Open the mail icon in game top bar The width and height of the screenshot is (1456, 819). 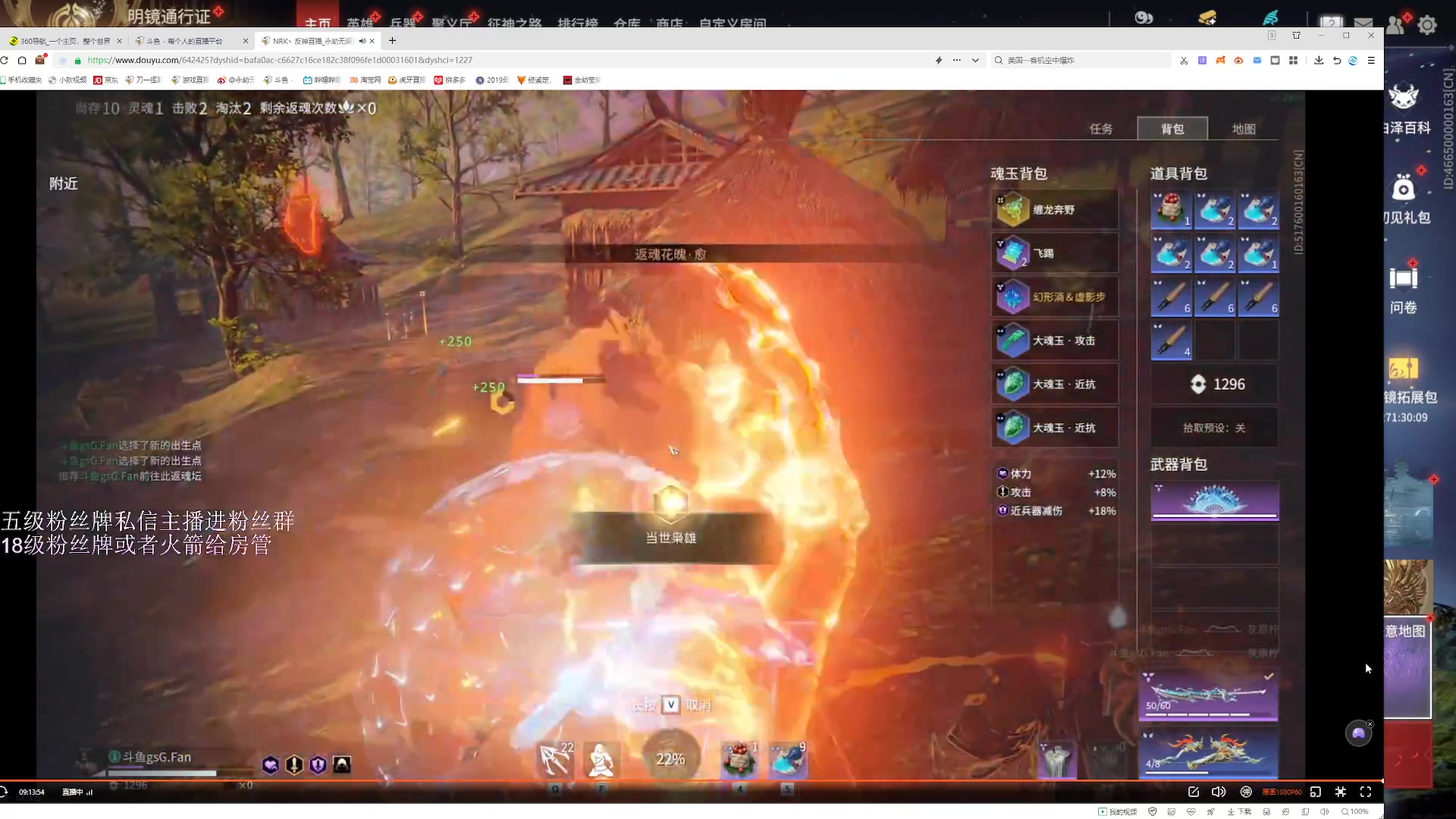1363,22
